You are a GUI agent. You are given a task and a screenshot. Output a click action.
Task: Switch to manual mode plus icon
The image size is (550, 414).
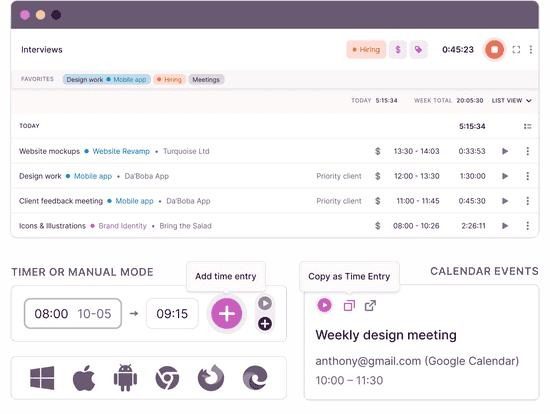tap(265, 324)
